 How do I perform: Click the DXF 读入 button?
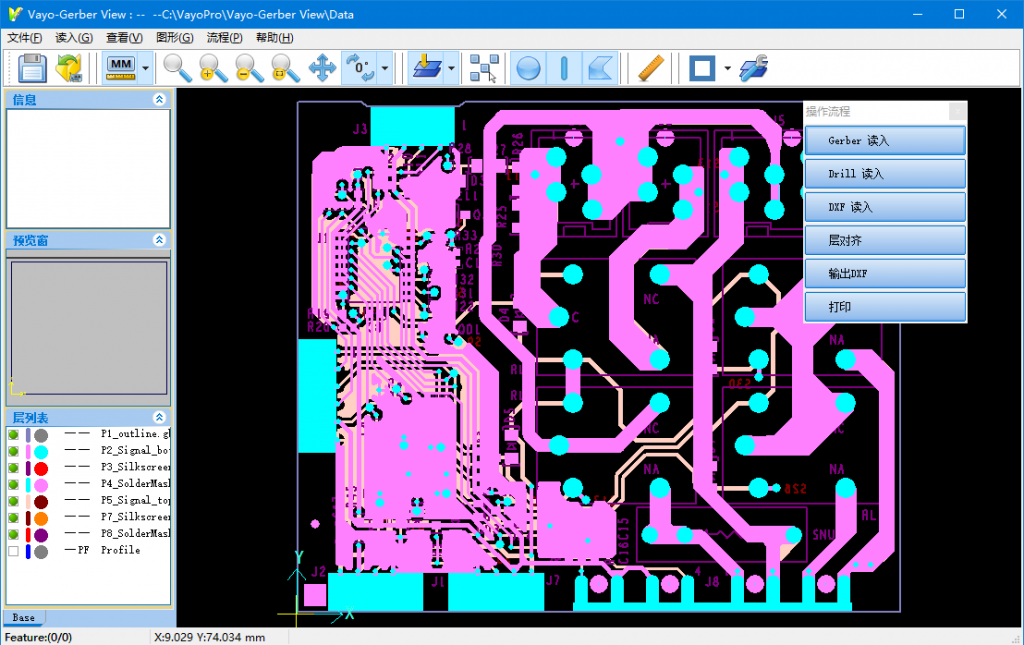[x=885, y=207]
